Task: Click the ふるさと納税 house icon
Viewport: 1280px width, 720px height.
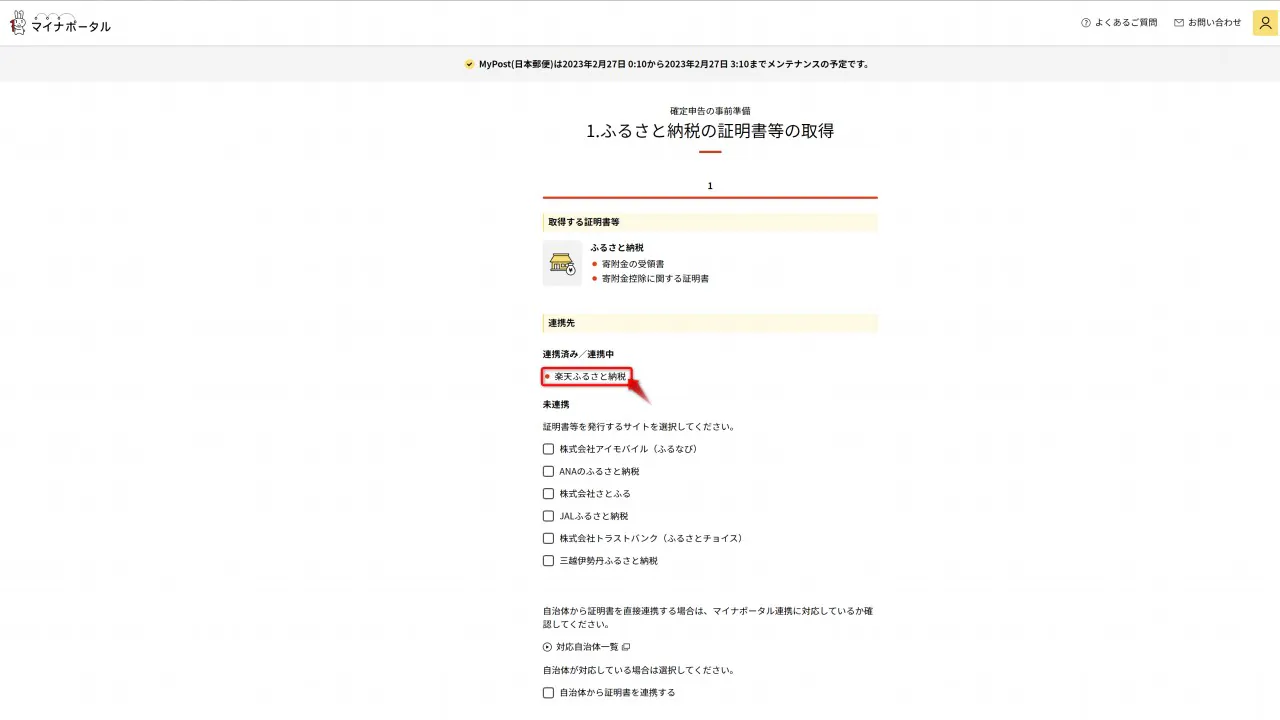Action: 562,263
